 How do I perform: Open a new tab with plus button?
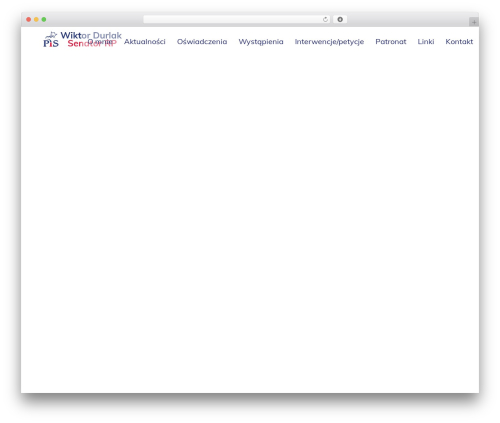474,22
